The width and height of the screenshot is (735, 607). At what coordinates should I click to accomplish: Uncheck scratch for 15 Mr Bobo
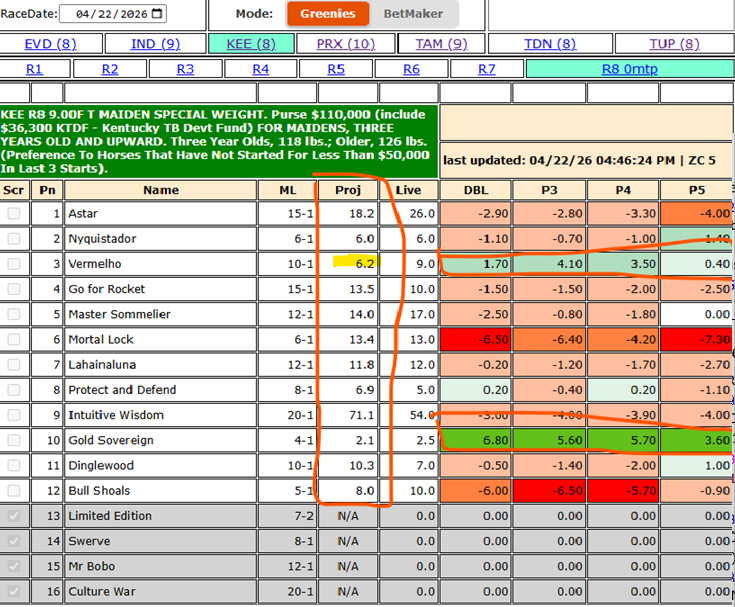tap(14, 566)
